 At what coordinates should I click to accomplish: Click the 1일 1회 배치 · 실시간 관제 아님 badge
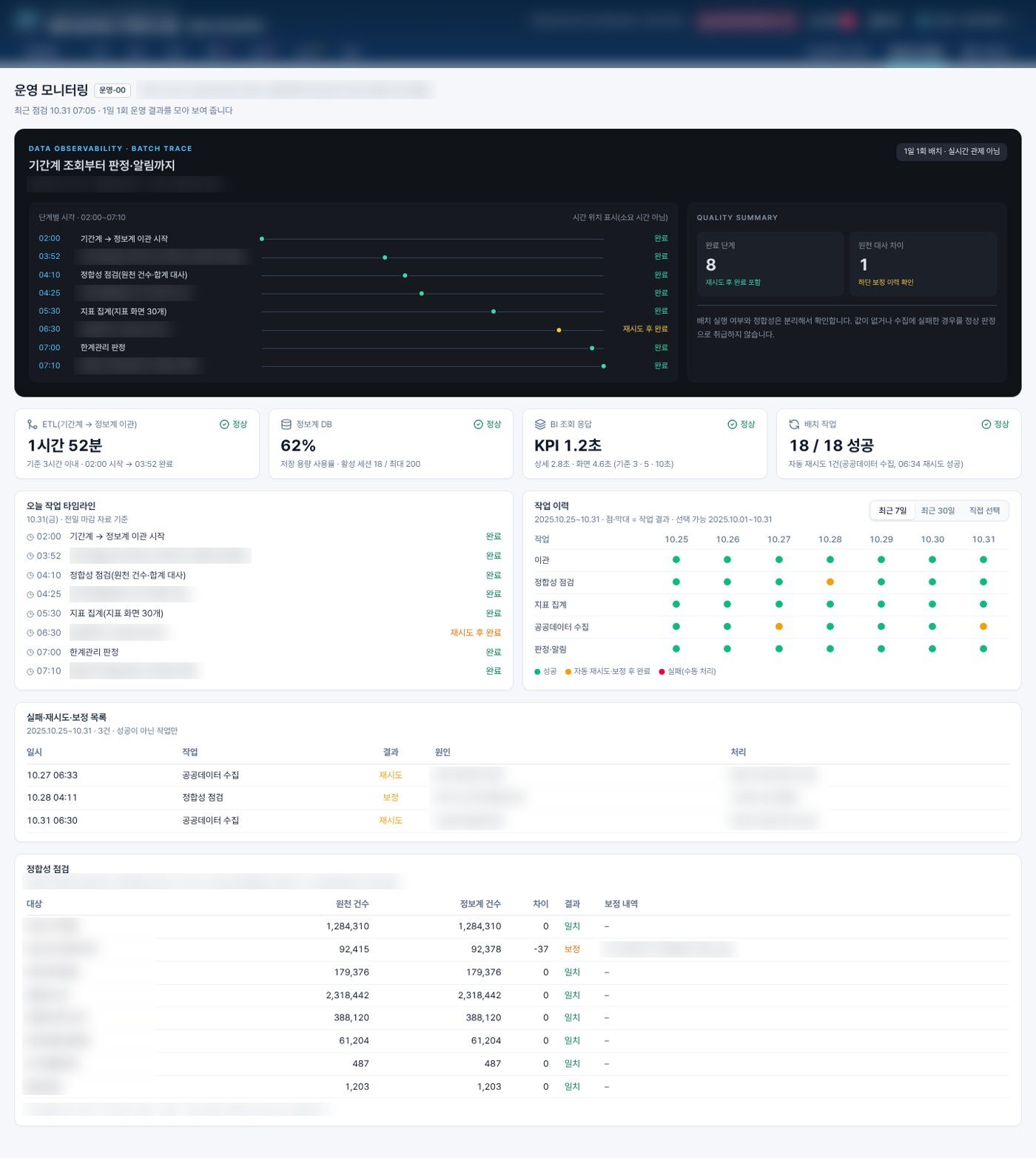pos(951,152)
